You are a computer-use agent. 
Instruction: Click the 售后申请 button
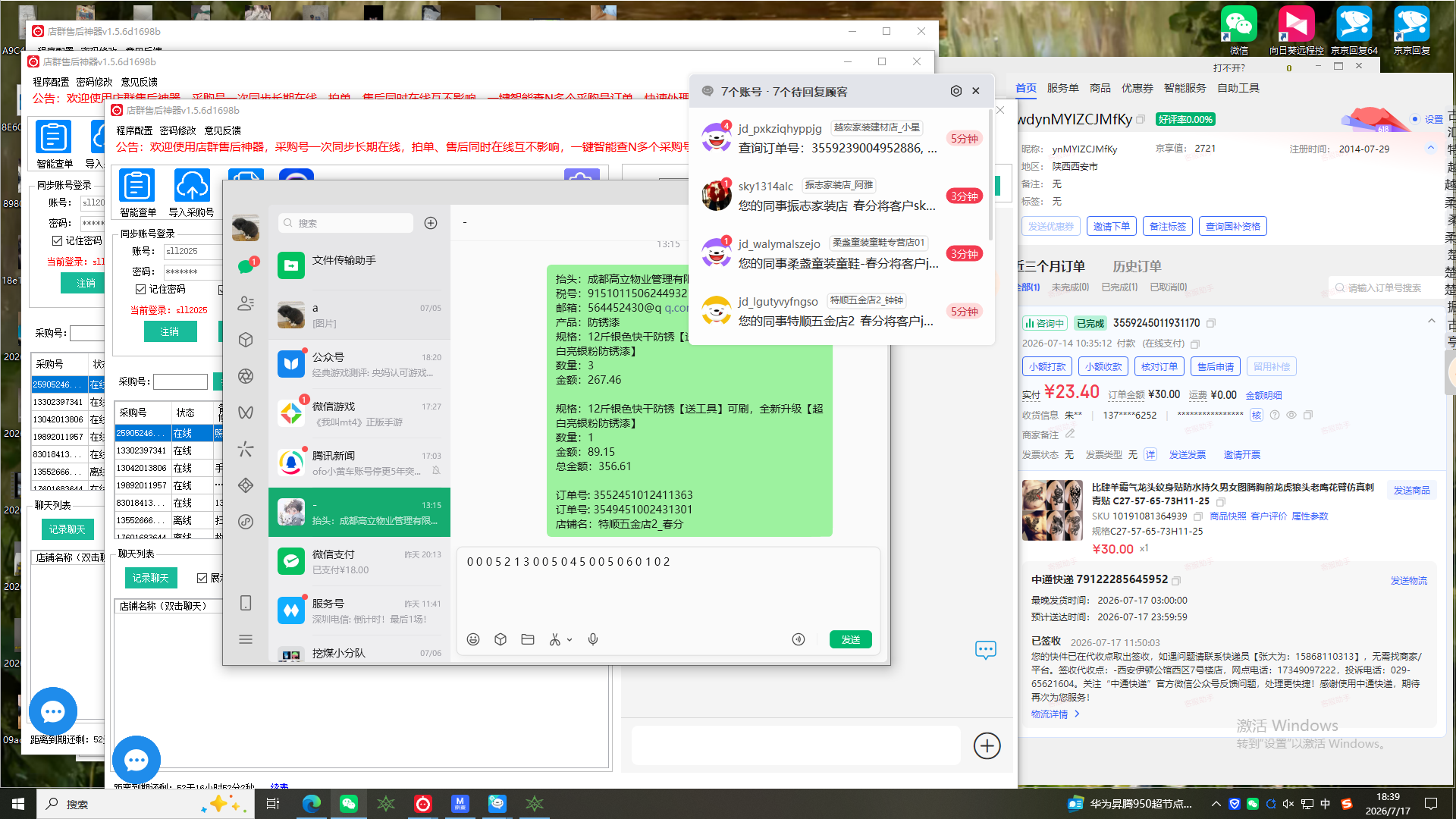(1215, 366)
